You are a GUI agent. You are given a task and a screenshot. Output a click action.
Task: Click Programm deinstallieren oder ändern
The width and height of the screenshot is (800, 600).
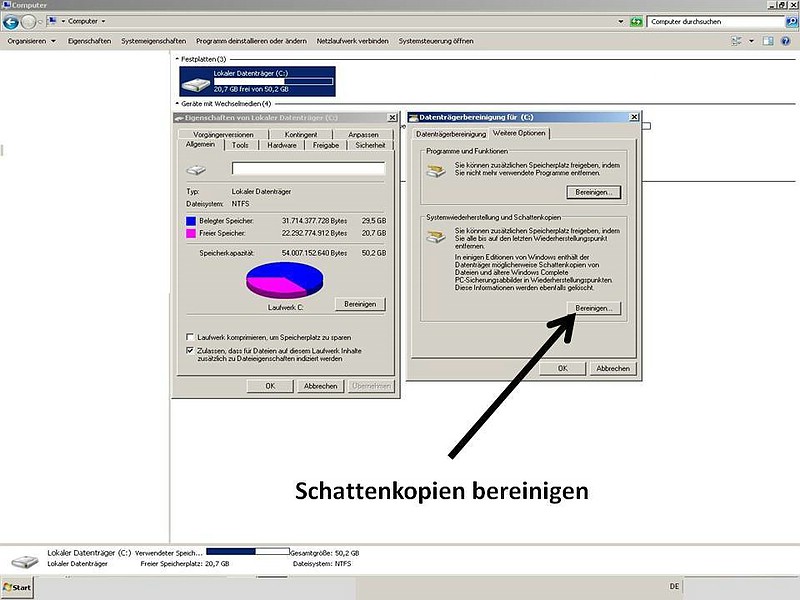(x=252, y=41)
